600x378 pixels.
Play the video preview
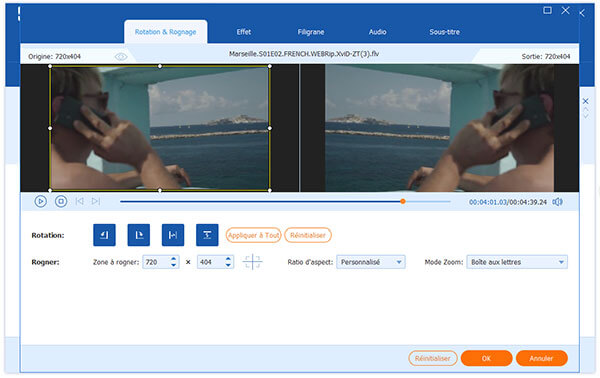pyautogui.click(x=41, y=201)
